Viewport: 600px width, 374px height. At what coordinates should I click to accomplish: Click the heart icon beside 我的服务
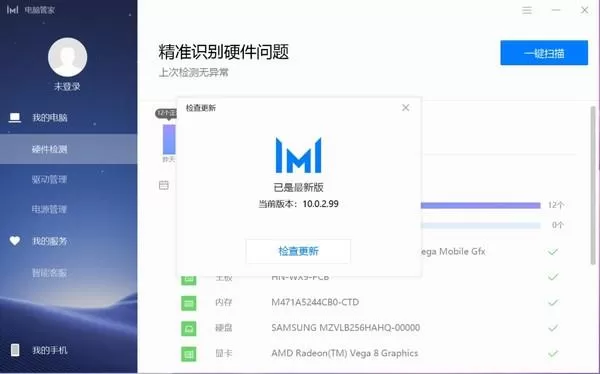[x=15, y=241]
